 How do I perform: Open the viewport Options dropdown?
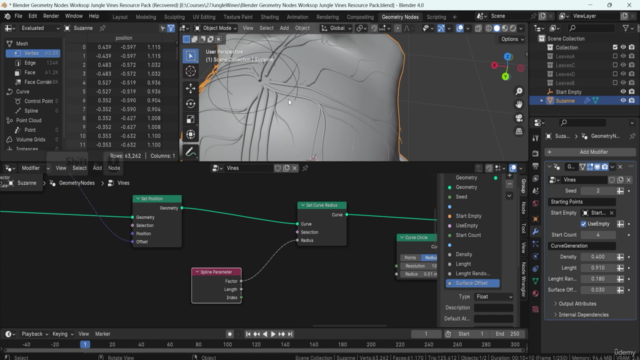click(512, 39)
